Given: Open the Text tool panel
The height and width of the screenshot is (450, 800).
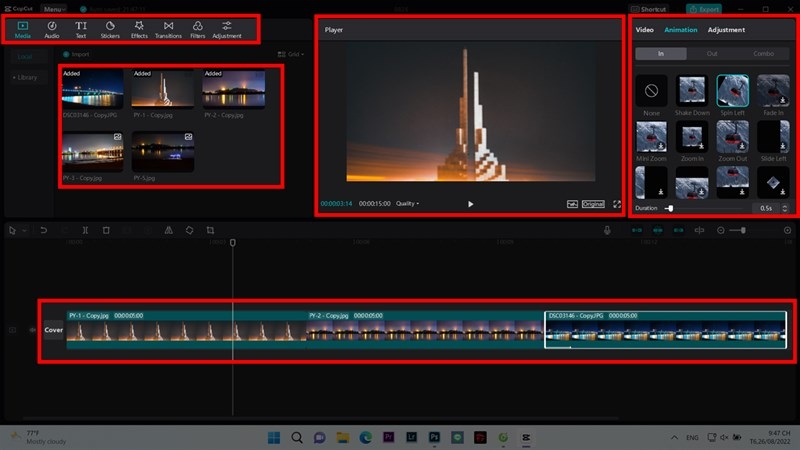Looking at the screenshot, I should pyautogui.click(x=81, y=28).
